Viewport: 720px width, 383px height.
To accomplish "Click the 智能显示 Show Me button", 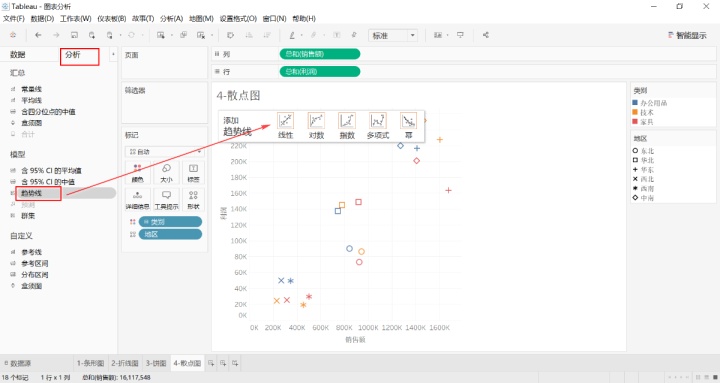I will point(687,35).
